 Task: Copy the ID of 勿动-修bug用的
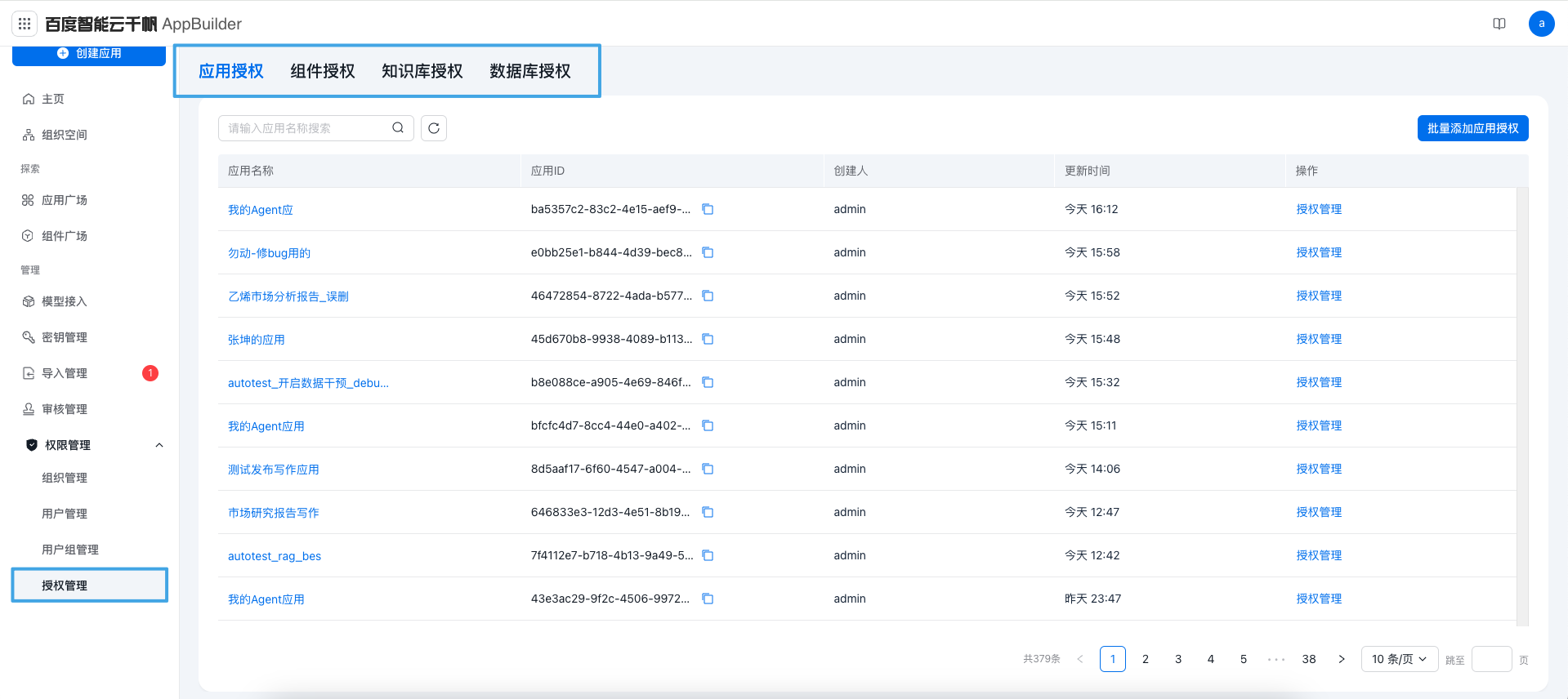(x=708, y=252)
